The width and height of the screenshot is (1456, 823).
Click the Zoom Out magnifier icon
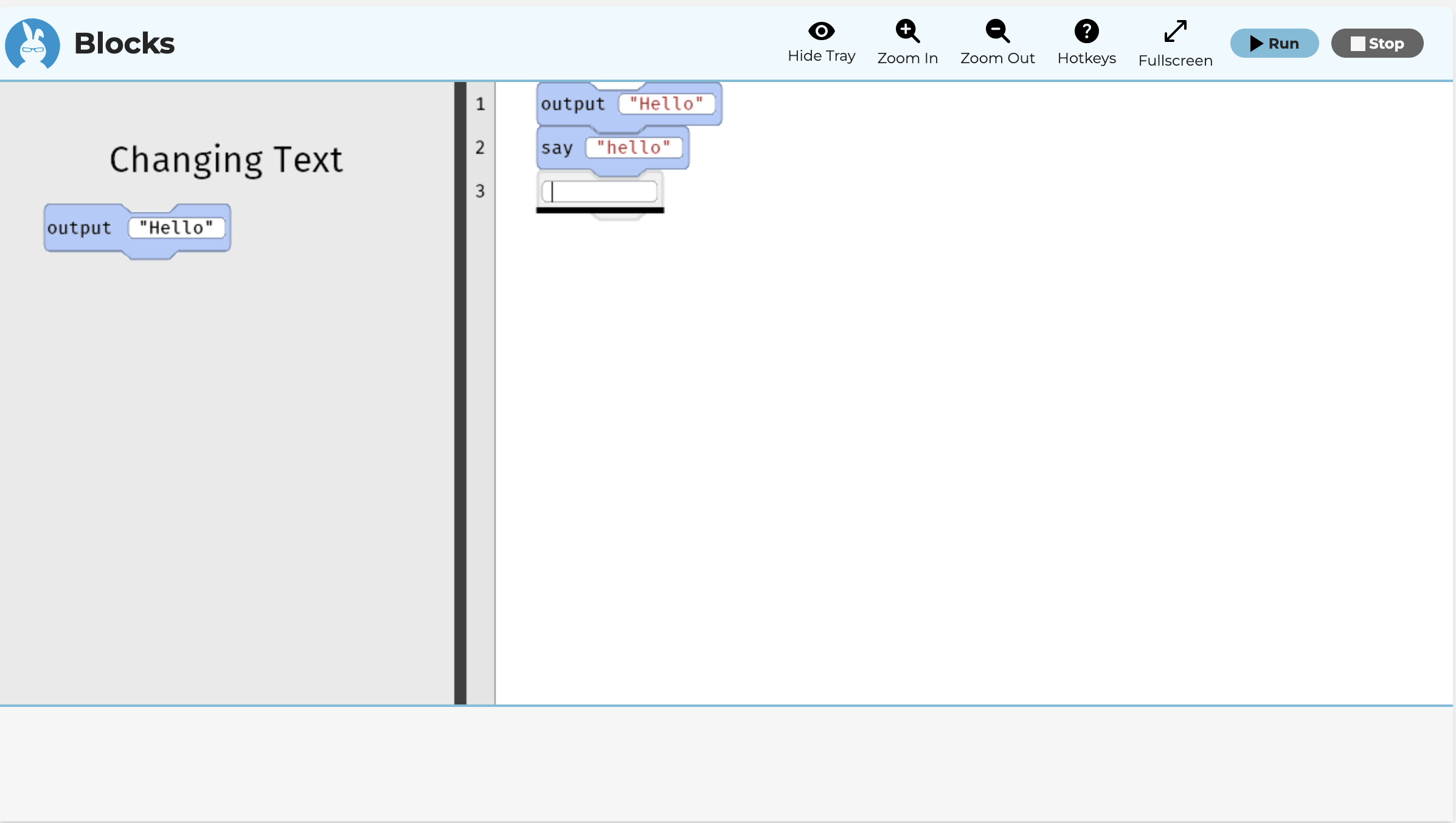tap(997, 31)
